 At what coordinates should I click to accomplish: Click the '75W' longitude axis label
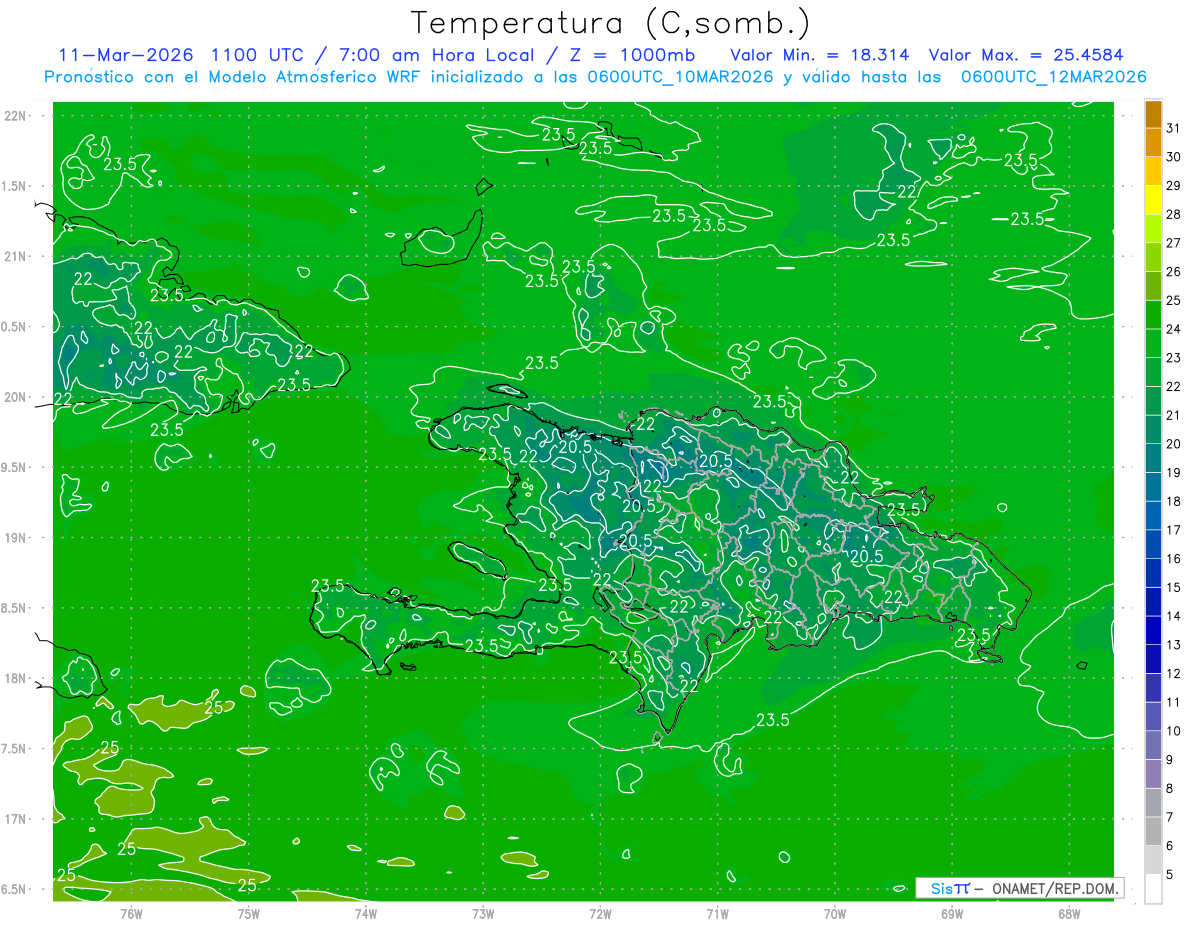(248, 913)
